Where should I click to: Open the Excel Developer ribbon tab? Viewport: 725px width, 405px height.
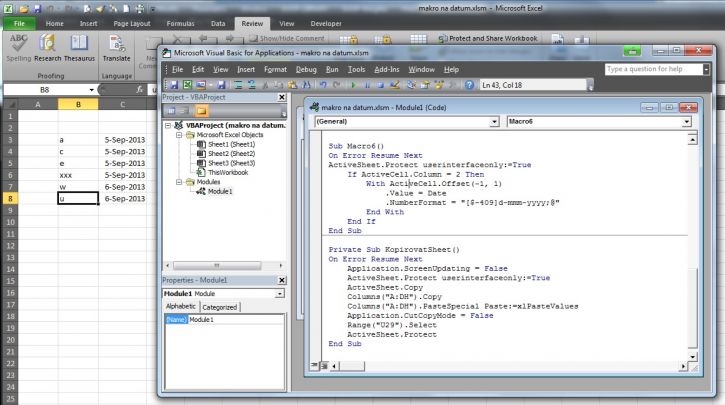(x=326, y=24)
